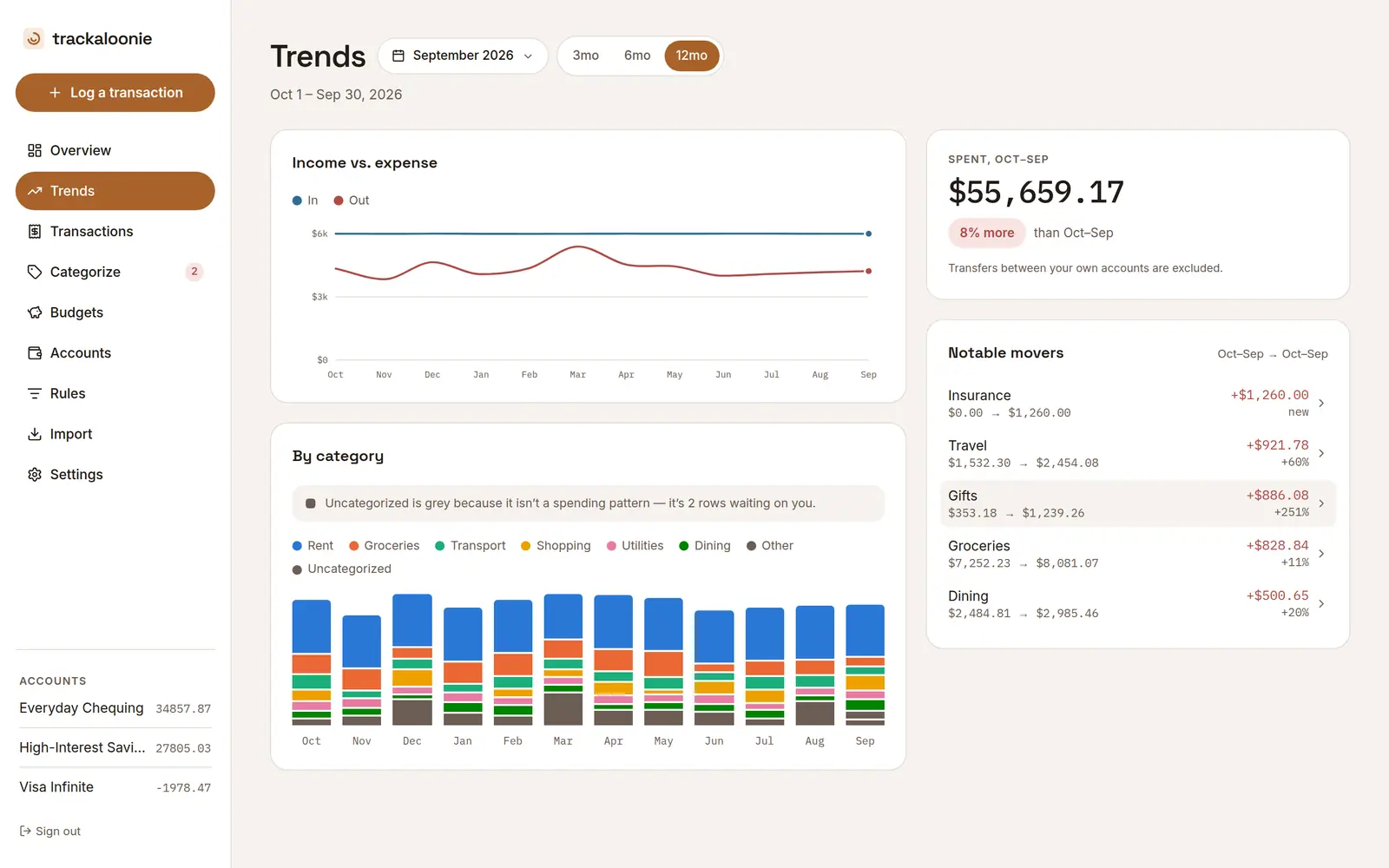Expand the Gifts mover row chevron
Viewport: 1389px width, 868px height.
point(1321,503)
